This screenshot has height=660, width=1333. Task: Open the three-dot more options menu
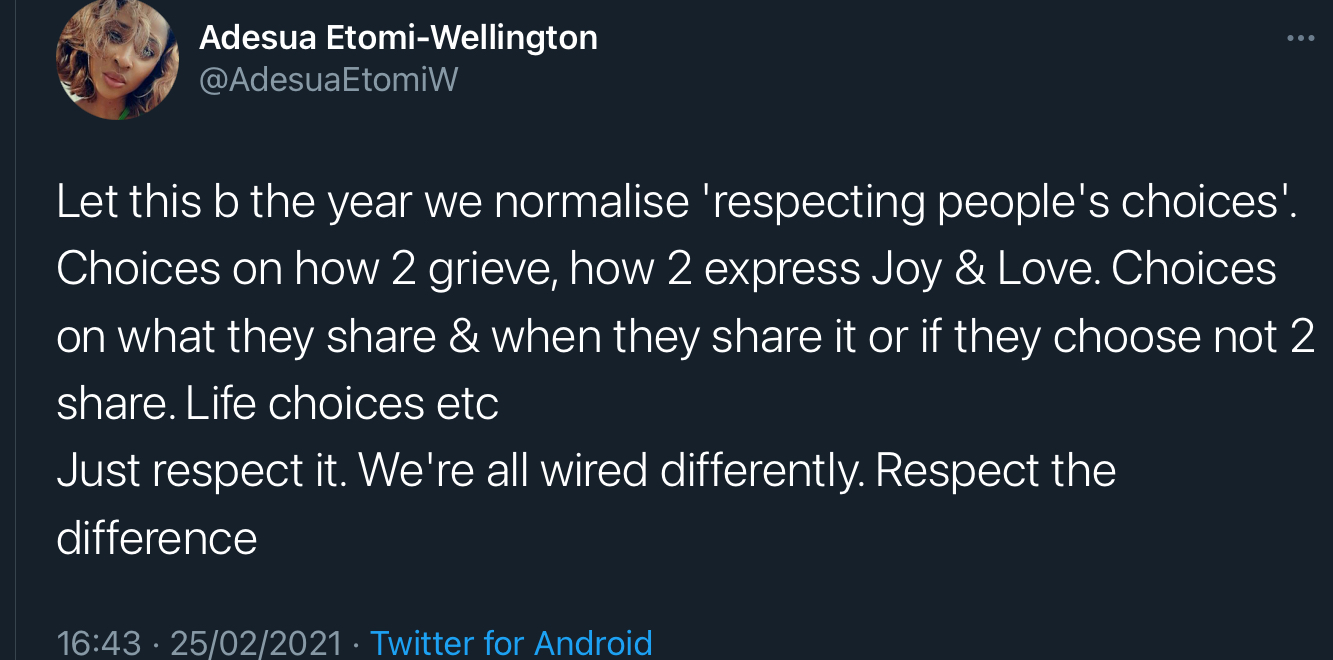(1300, 38)
